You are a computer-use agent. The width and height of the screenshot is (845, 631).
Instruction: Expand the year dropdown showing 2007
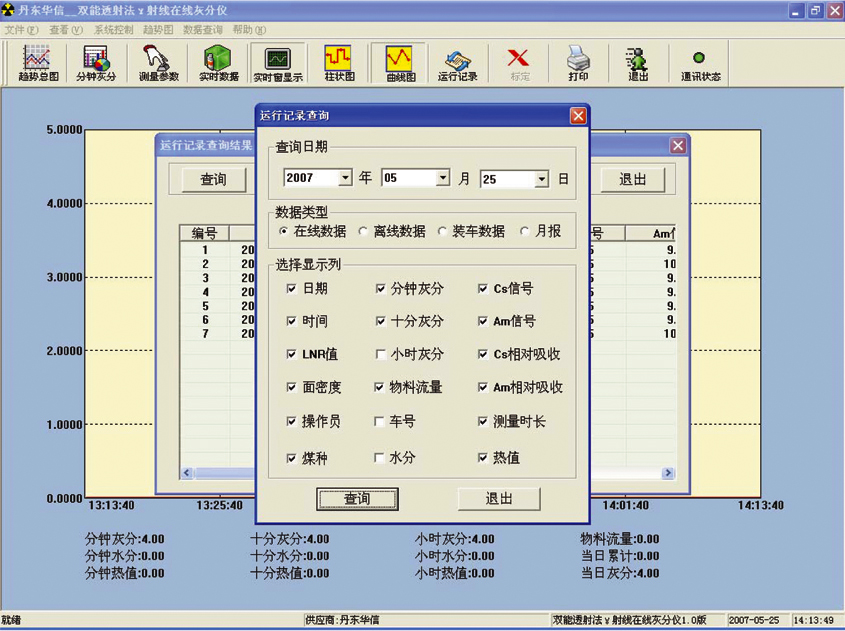[345, 177]
